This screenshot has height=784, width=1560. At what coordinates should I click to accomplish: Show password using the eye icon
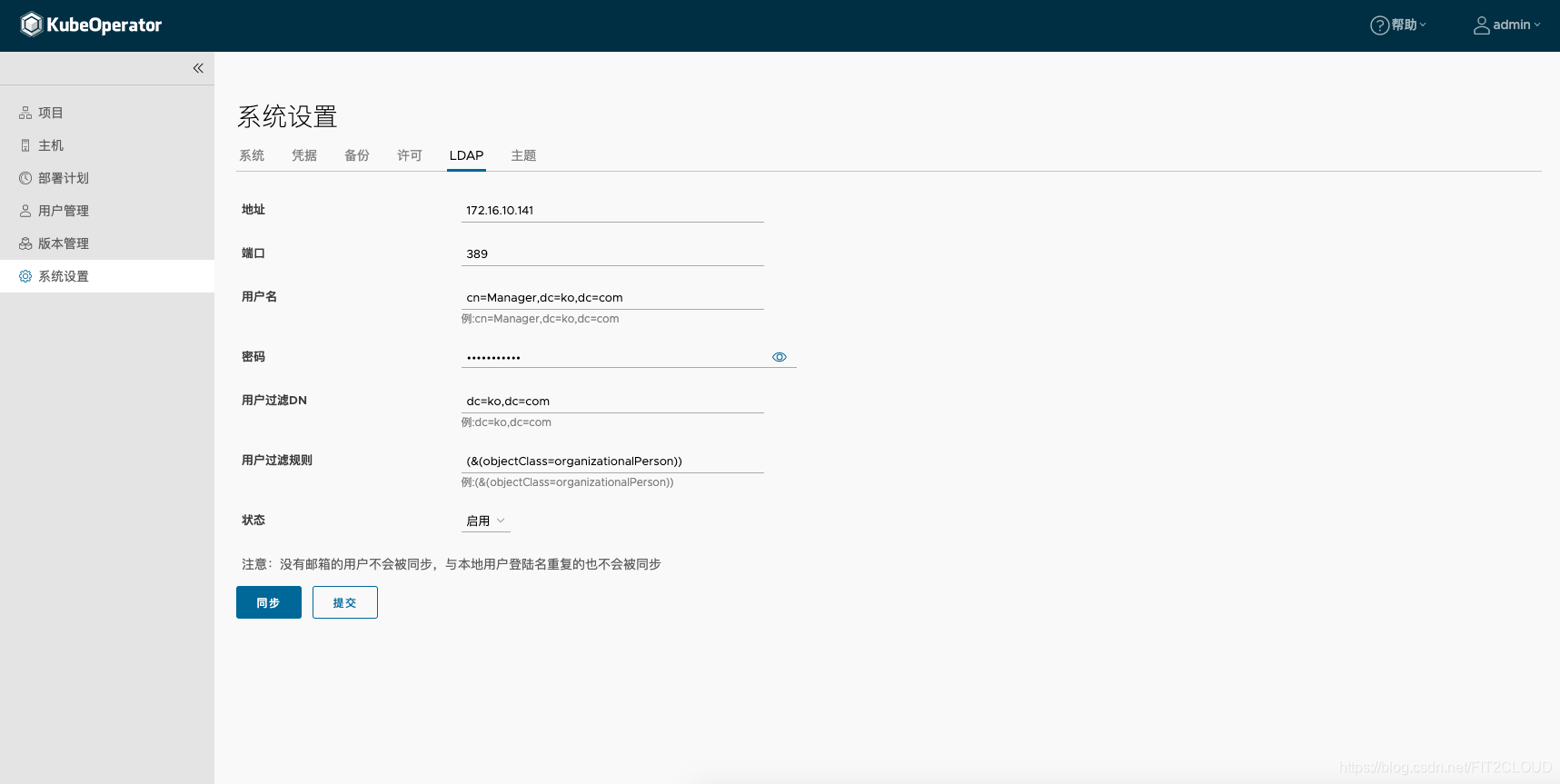click(780, 357)
